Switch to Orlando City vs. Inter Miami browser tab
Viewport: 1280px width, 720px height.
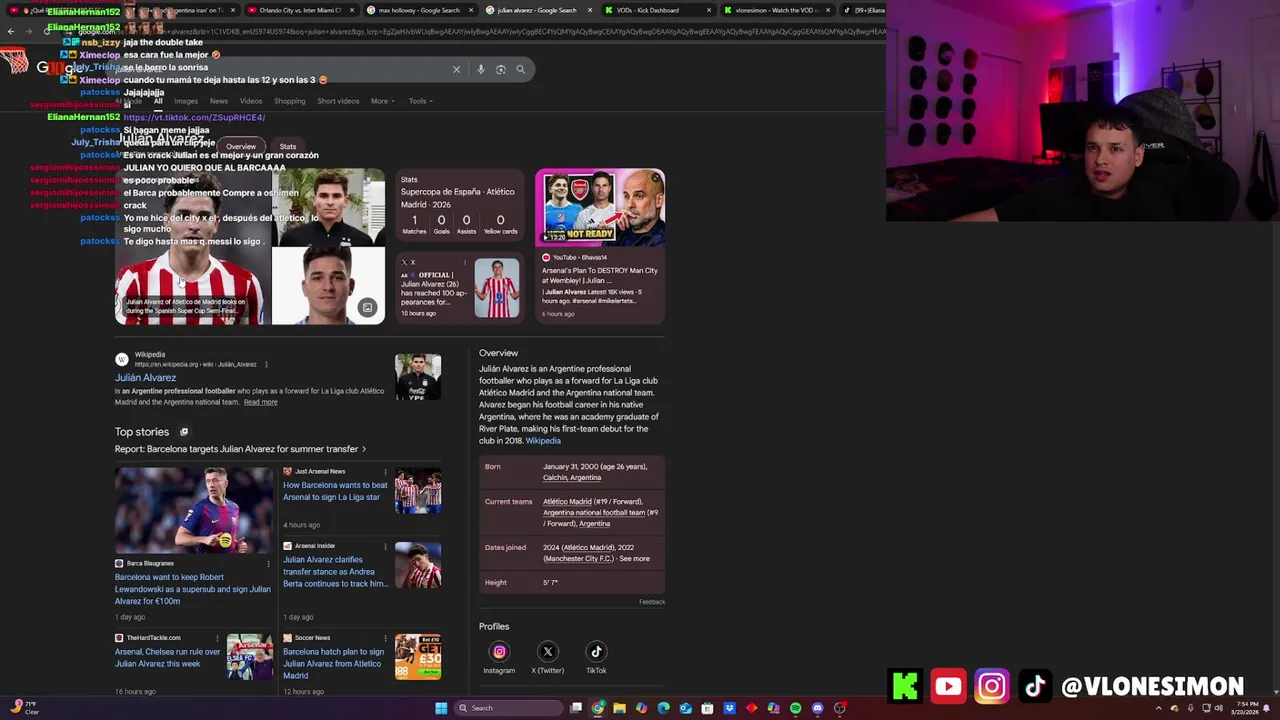(299, 10)
